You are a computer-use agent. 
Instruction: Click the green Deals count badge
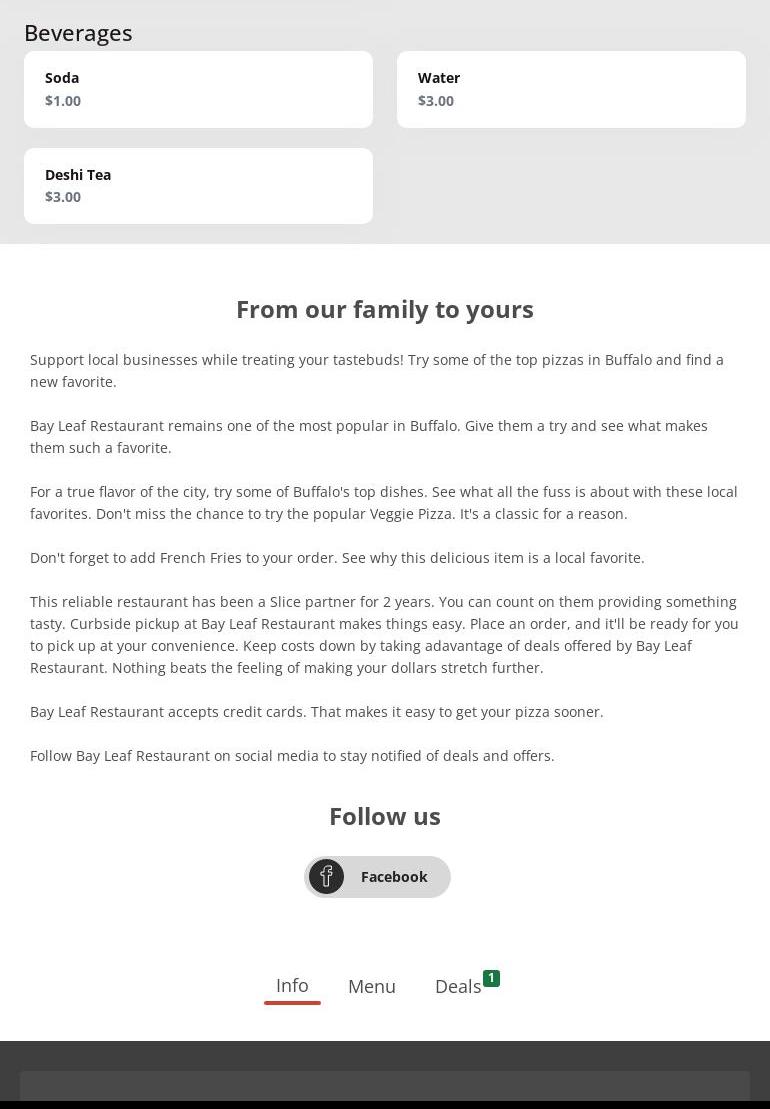click(491, 978)
